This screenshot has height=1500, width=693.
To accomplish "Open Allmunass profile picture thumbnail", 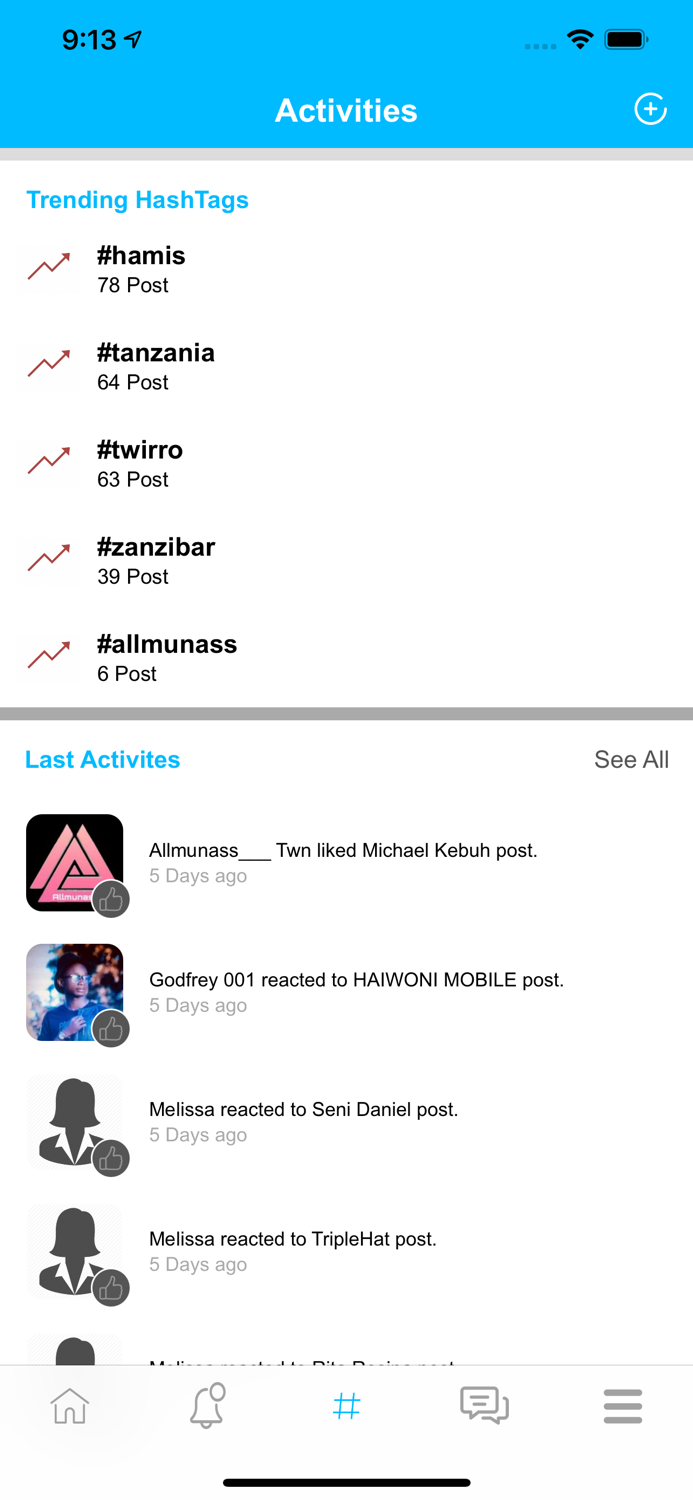I will (74, 862).
